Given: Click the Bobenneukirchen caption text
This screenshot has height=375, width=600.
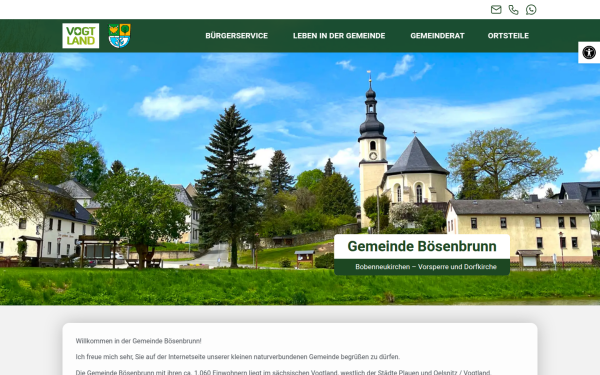Looking at the screenshot, I should pos(426,267).
